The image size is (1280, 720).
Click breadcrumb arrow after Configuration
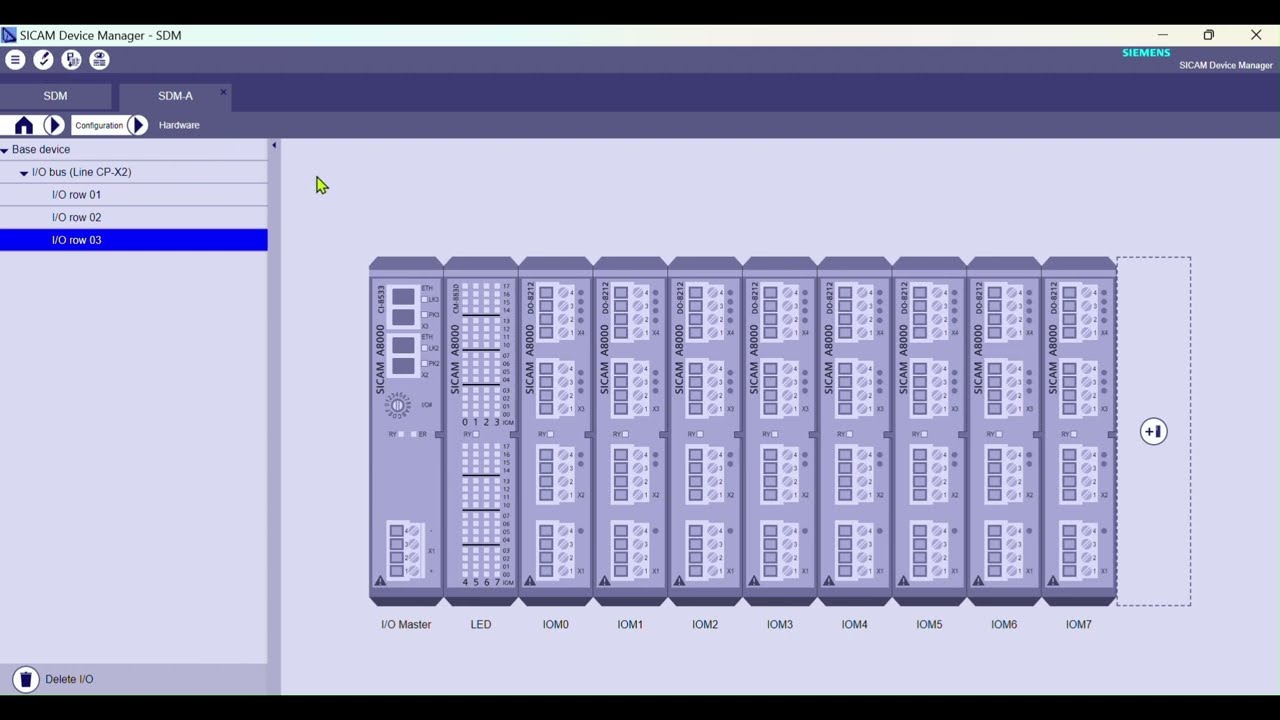click(138, 125)
